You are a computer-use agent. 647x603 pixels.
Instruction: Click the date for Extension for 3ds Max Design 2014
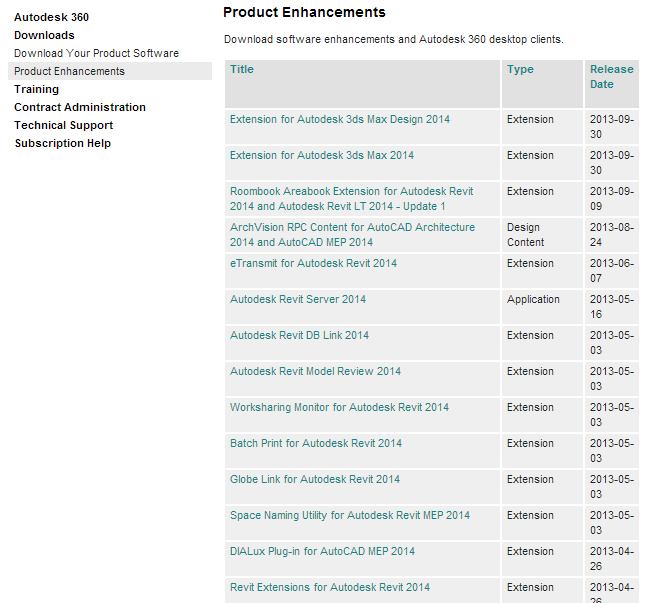coord(612,127)
